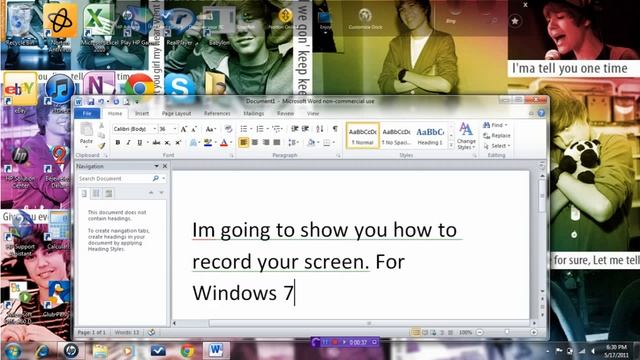Open the File tab

tap(87, 113)
